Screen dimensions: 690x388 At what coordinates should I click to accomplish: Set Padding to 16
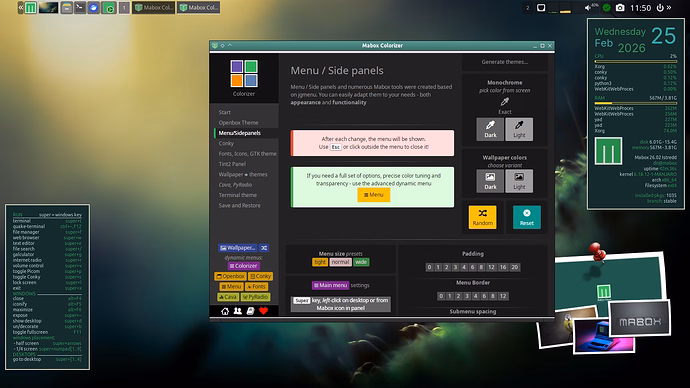point(503,267)
